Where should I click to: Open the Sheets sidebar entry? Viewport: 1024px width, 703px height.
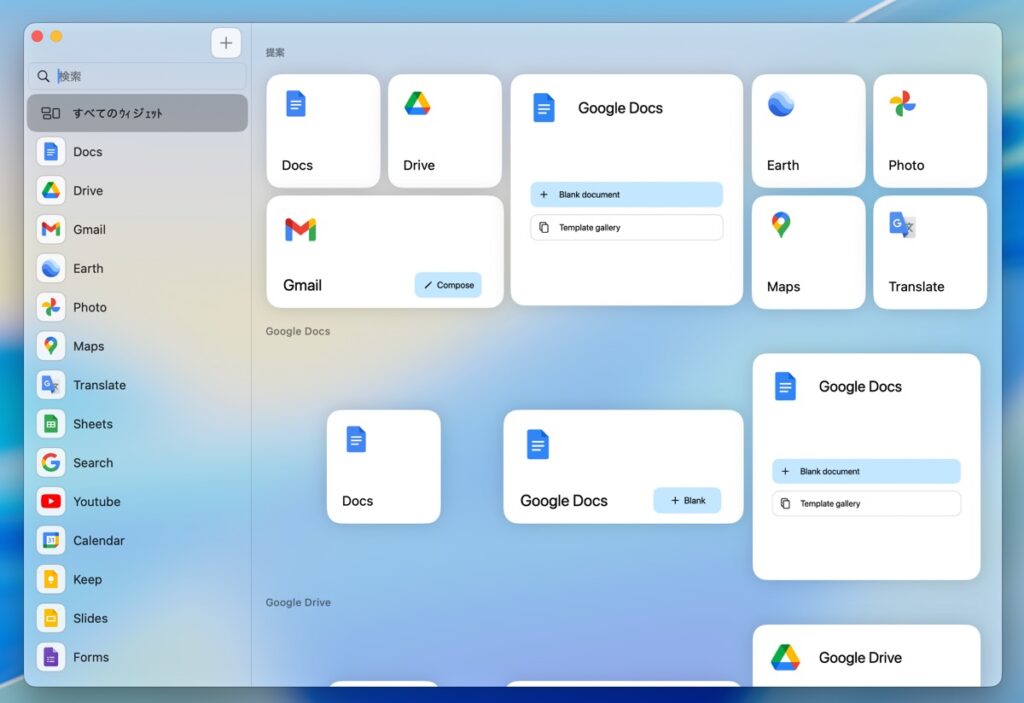click(92, 424)
